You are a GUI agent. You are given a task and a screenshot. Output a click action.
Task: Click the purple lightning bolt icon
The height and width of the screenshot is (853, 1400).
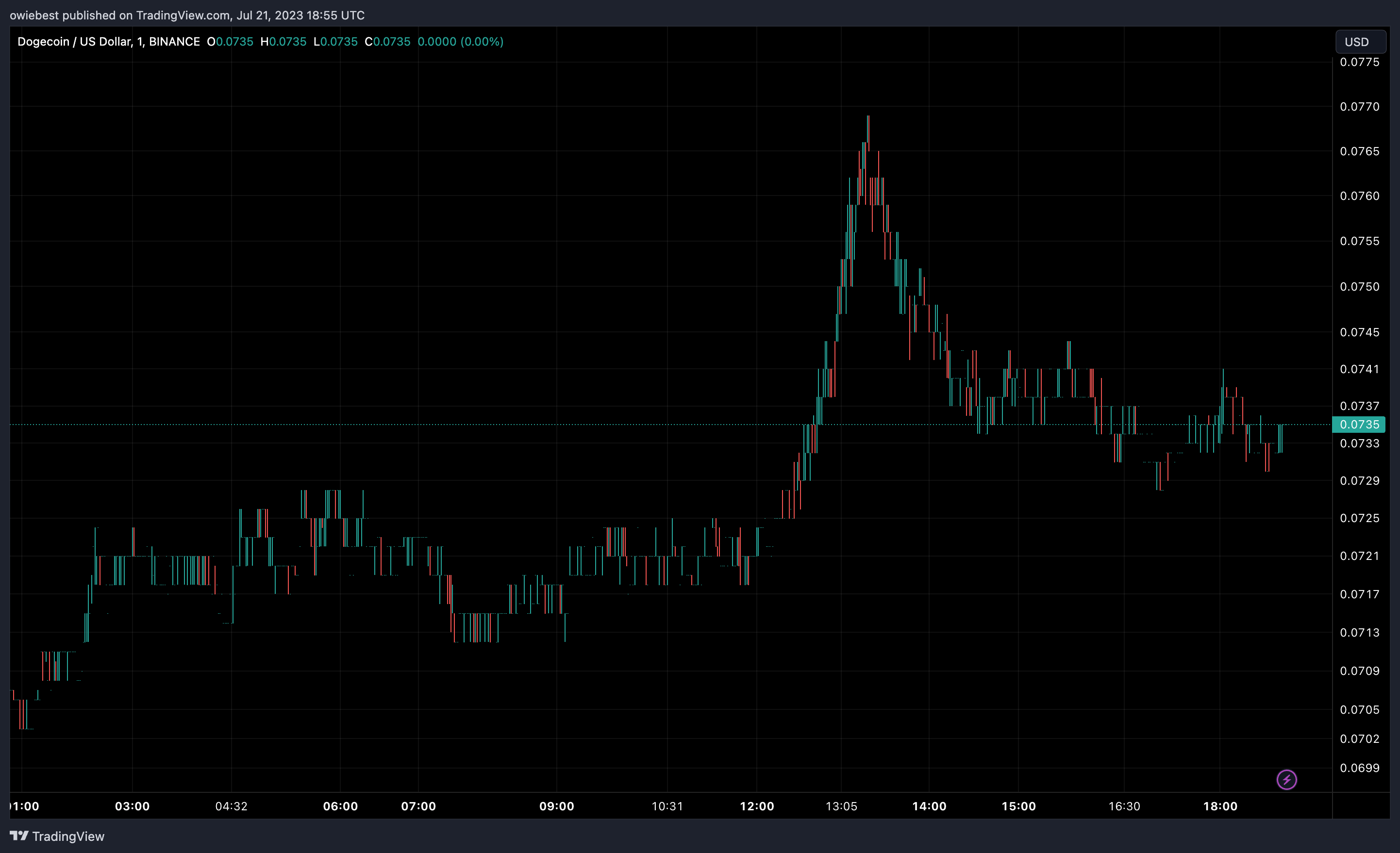click(x=1286, y=780)
